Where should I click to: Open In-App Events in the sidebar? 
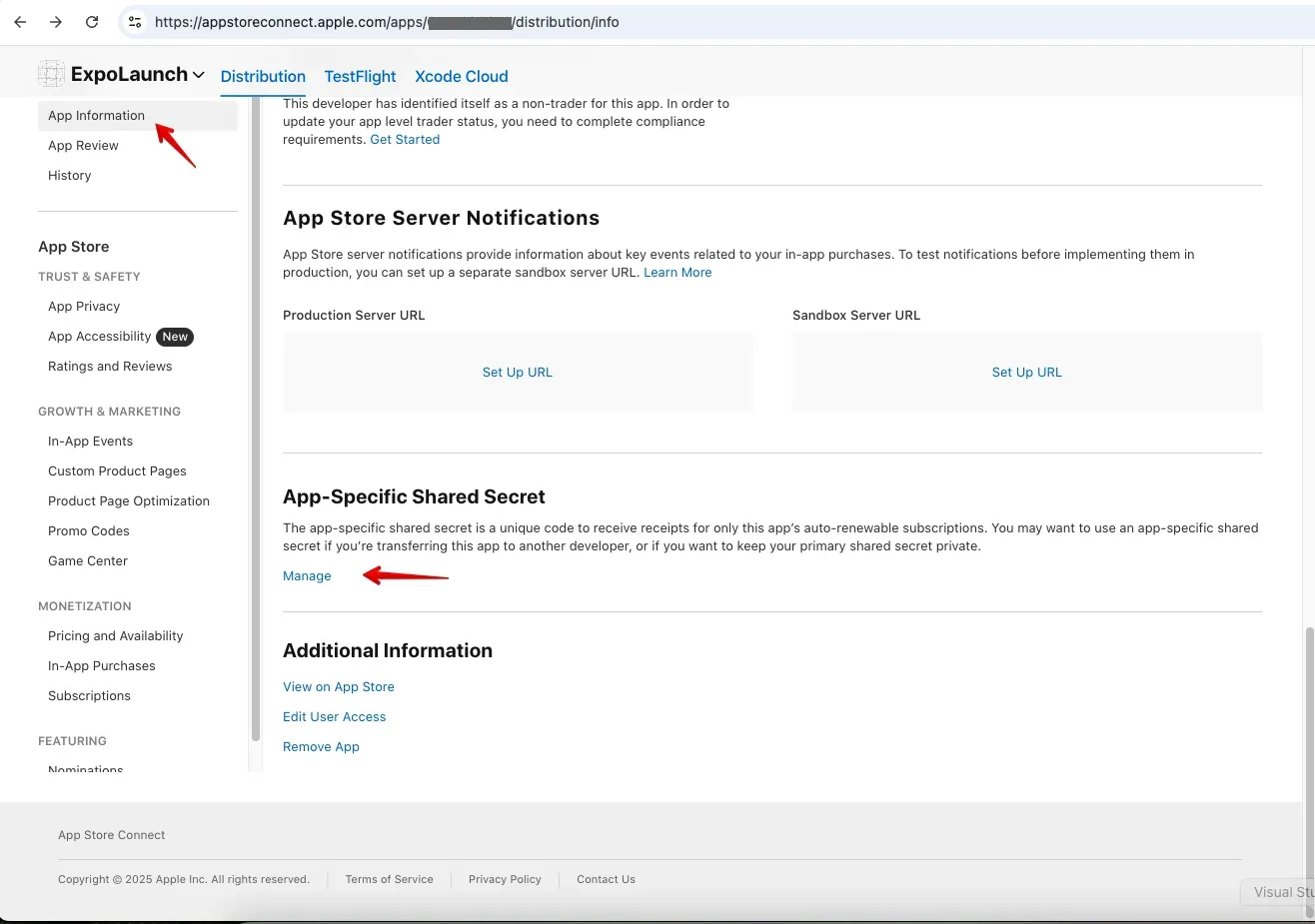(x=90, y=442)
